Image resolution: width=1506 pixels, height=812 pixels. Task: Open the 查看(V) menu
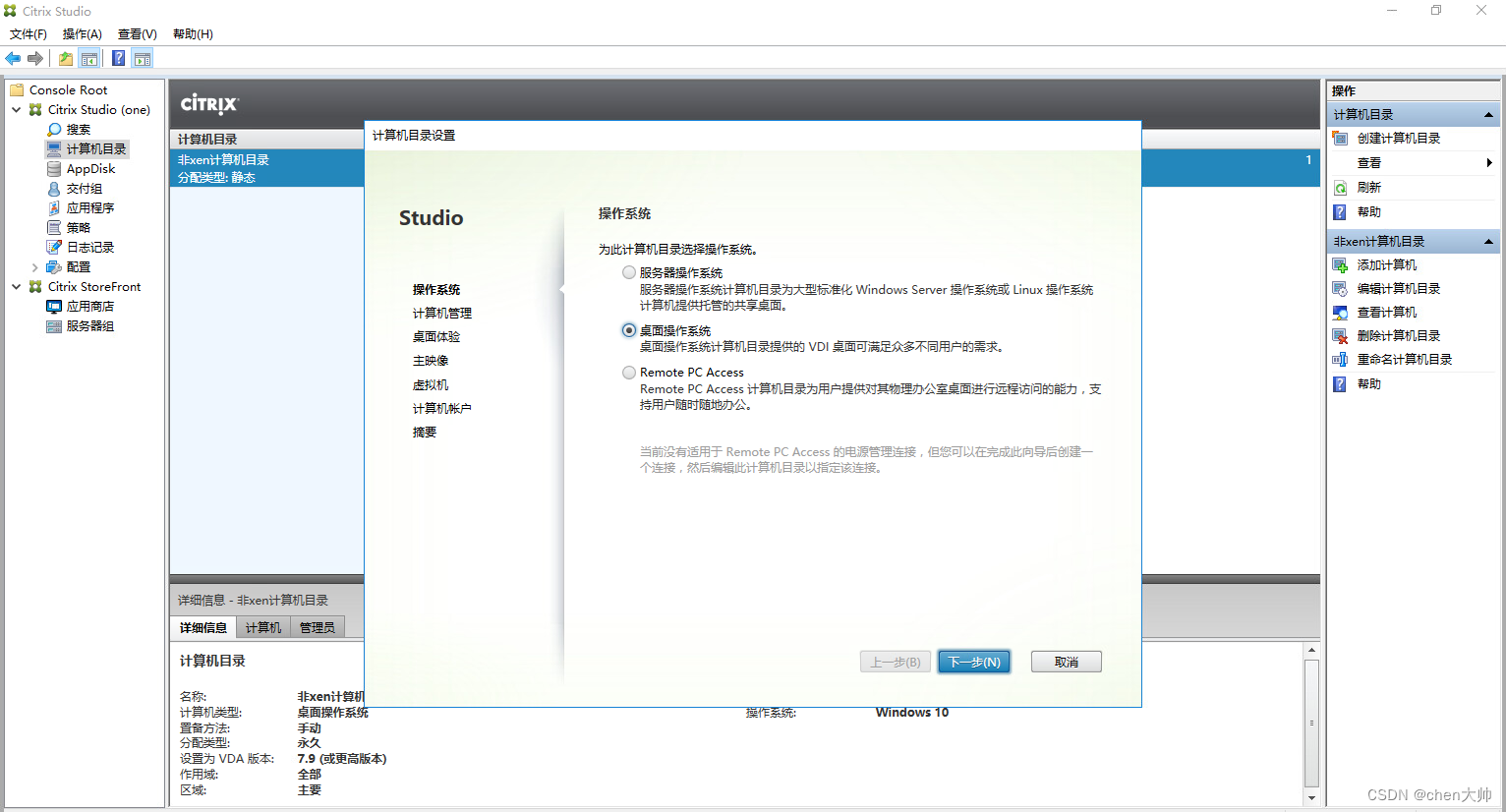point(138,34)
